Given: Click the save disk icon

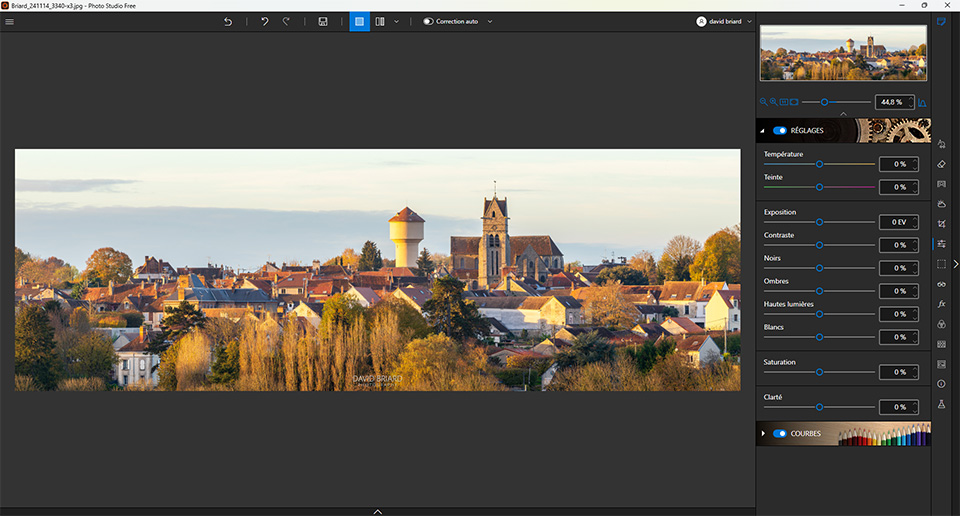Looking at the screenshot, I should 323,21.
